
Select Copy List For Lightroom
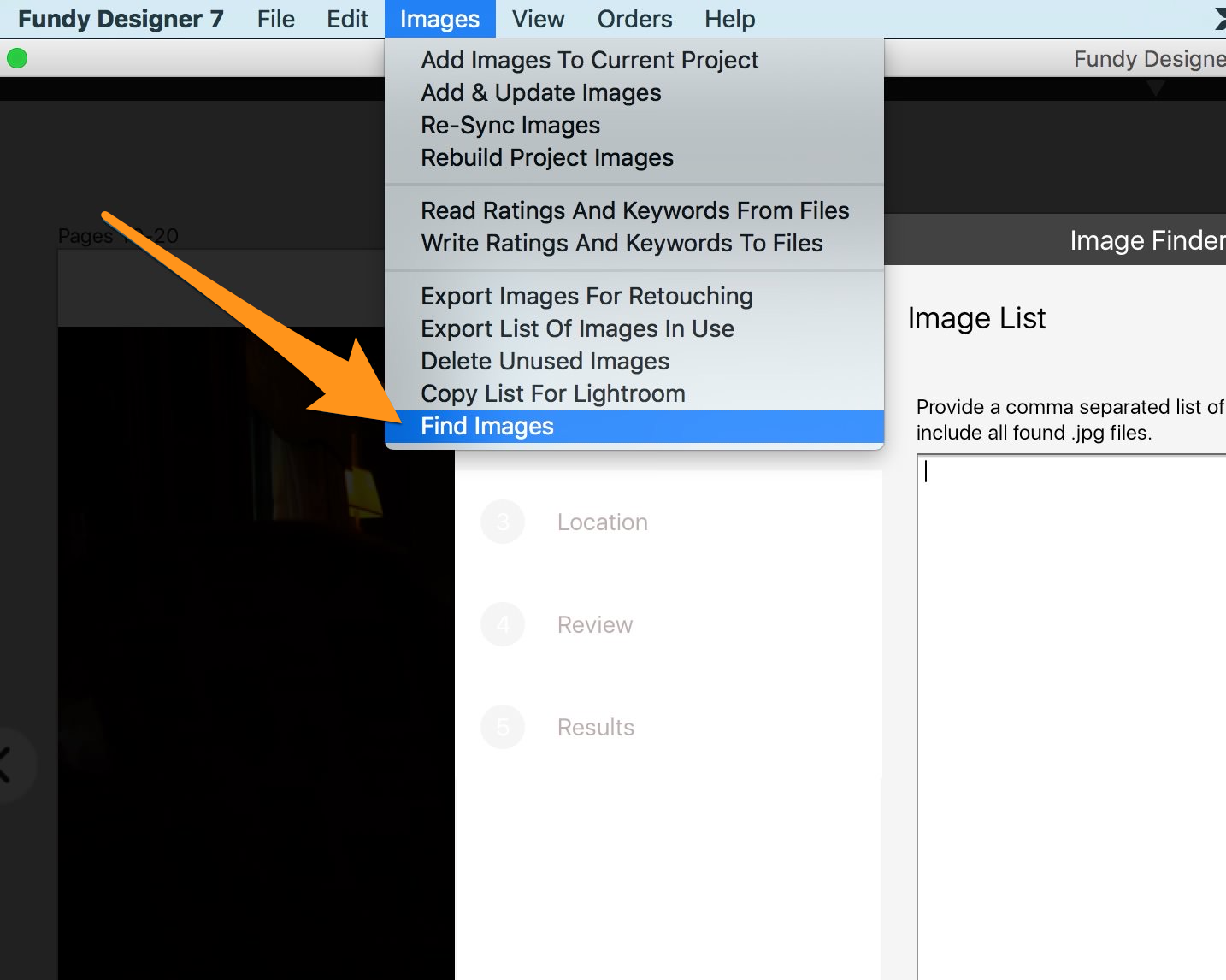(634, 393)
